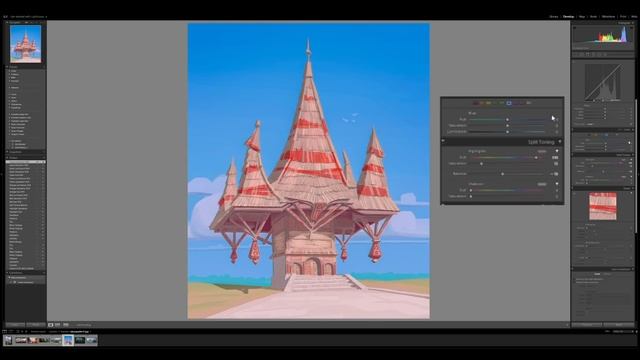
Task: Open second window display icon above filmstrip
Action: [x=11, y=331]
